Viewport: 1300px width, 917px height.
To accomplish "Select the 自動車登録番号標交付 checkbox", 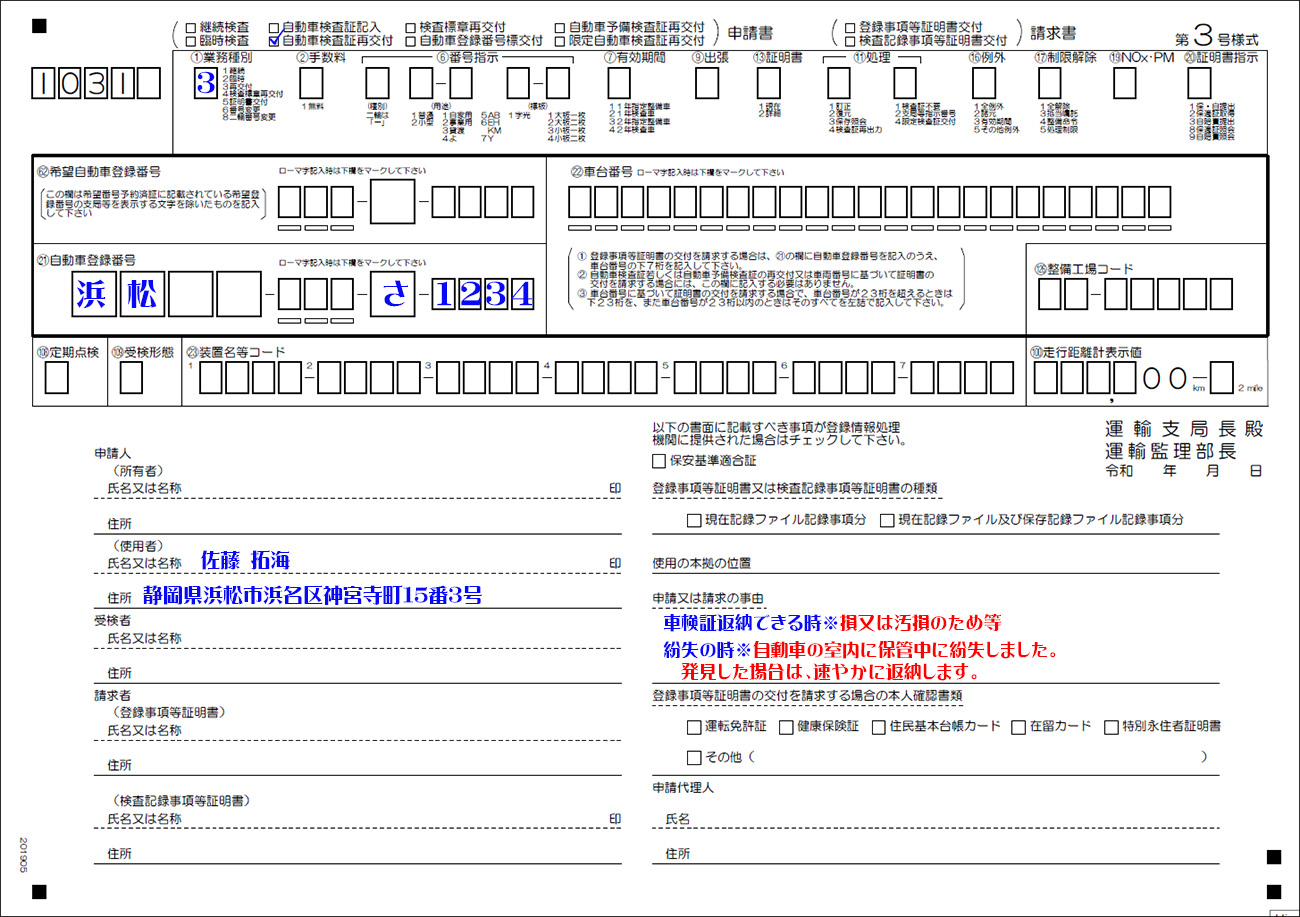I will tap(411, 42).
